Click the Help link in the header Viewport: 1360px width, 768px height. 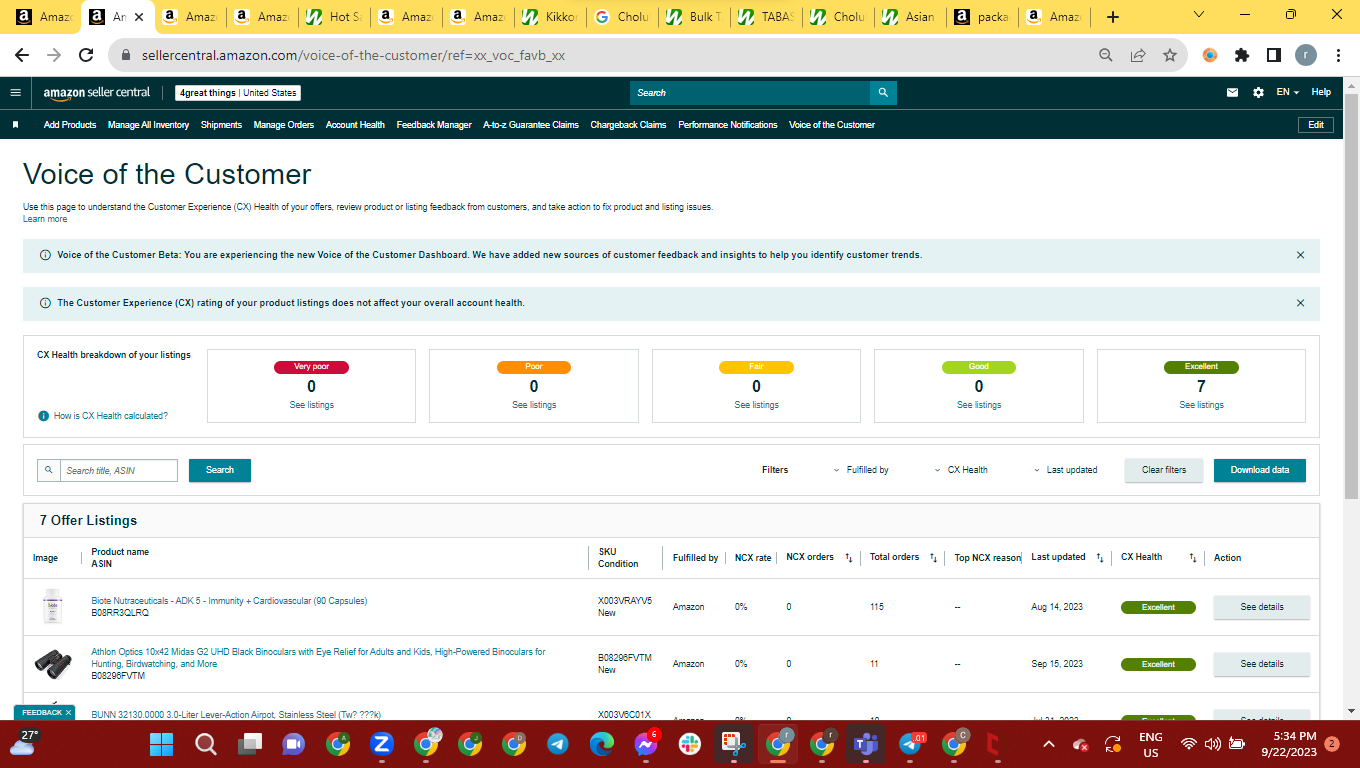point(1321,92)
